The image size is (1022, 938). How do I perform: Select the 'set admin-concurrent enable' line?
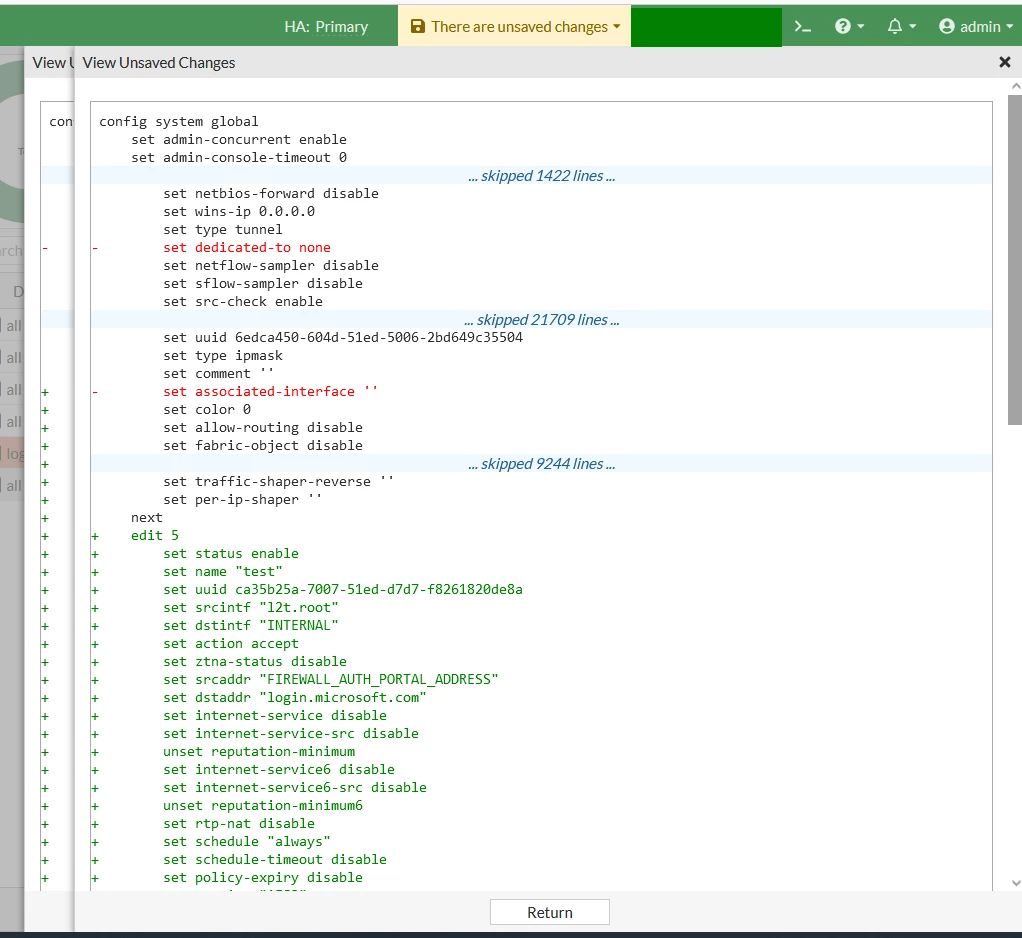[x=239, y=139]
